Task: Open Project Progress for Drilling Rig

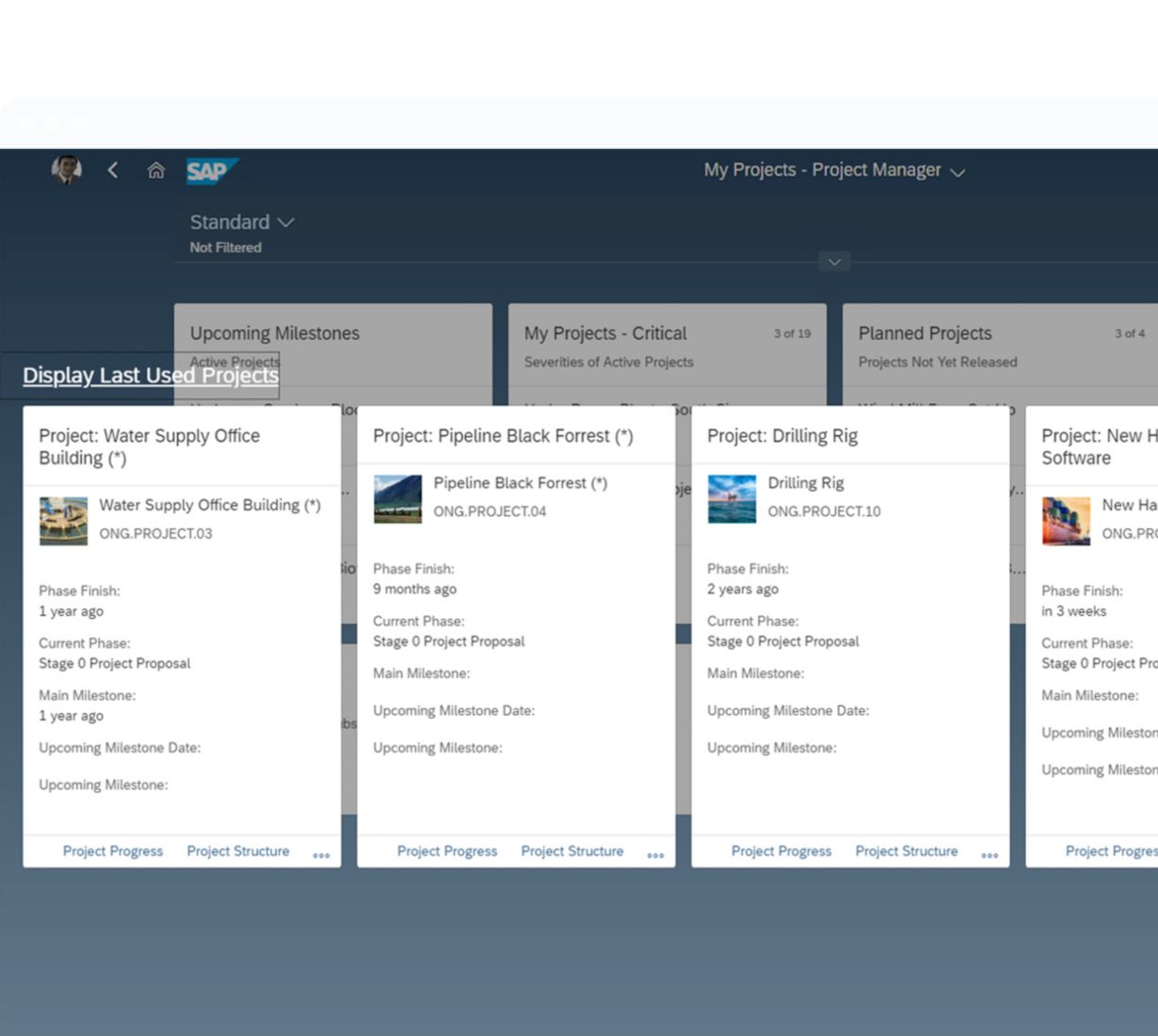Action: [781, 851]
